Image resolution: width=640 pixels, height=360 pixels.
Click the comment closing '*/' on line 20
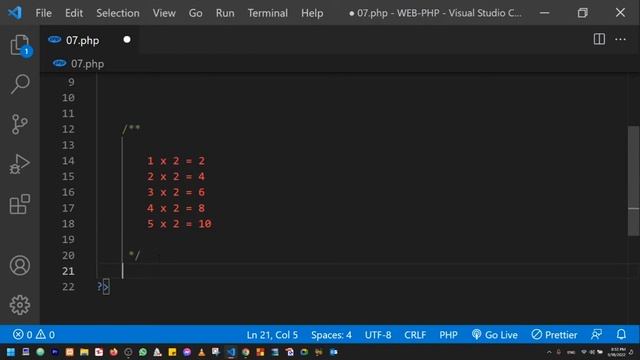(134, 255)
